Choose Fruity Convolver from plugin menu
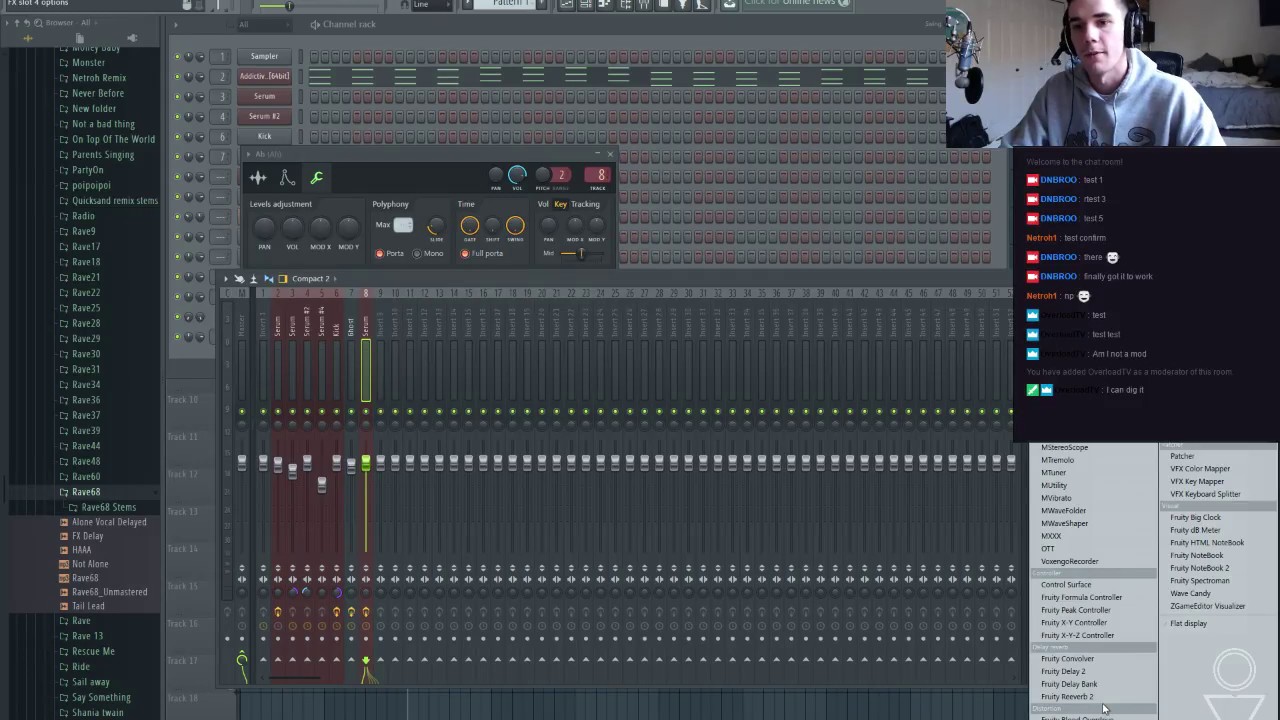The image size is (1280, 720). point(1067,659)
